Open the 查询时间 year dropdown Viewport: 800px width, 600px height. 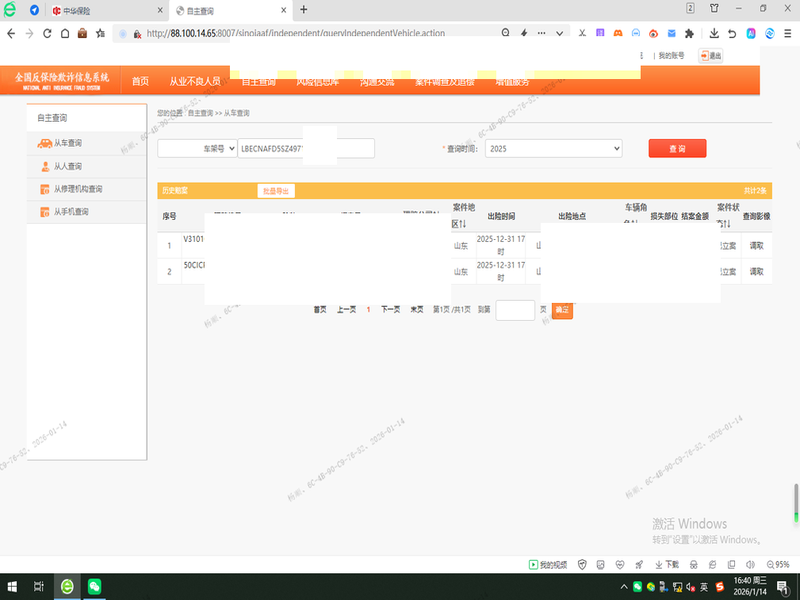(x=553, y=148)
